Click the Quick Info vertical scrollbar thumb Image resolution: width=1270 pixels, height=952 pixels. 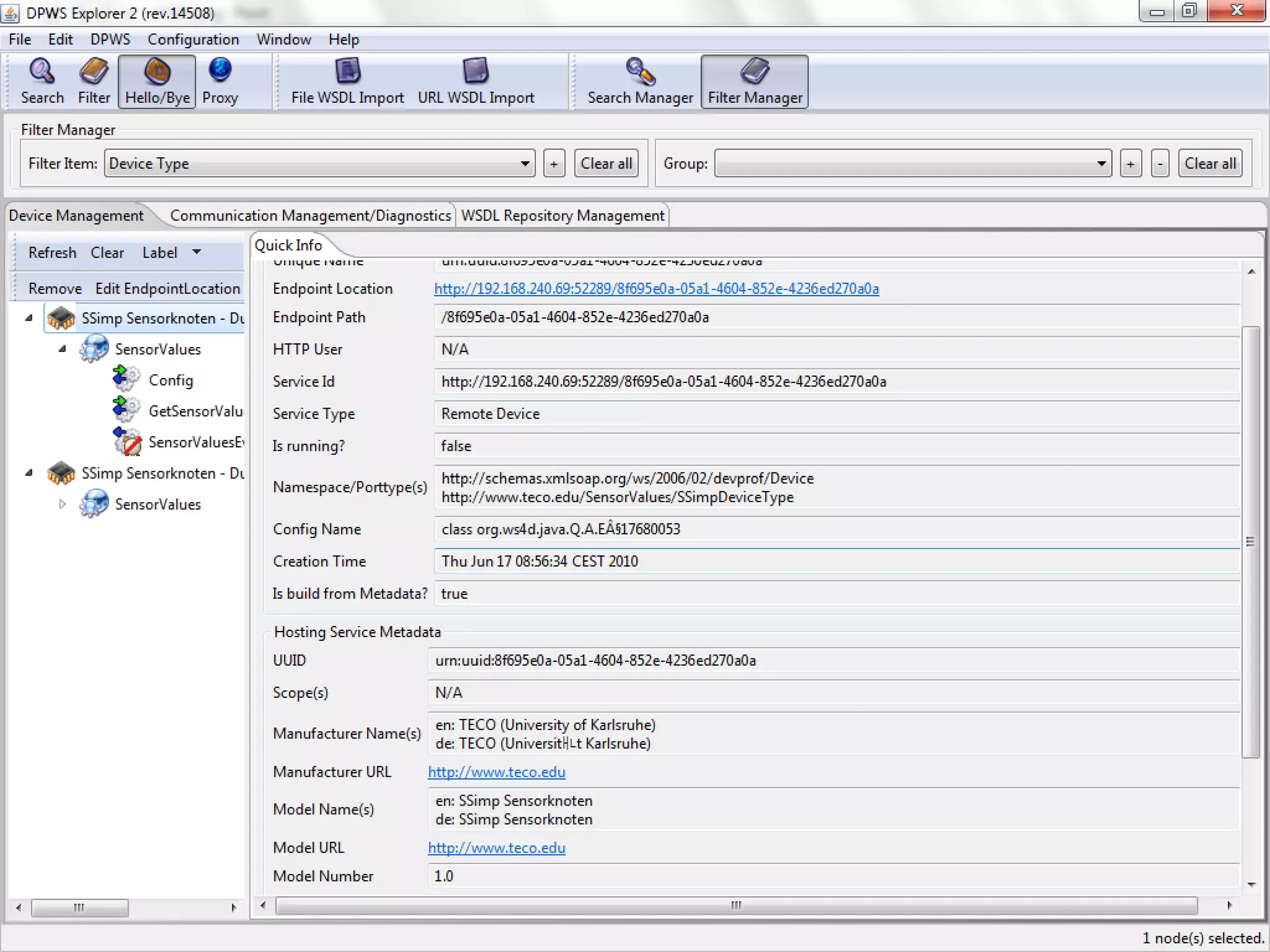point(1250,540)
